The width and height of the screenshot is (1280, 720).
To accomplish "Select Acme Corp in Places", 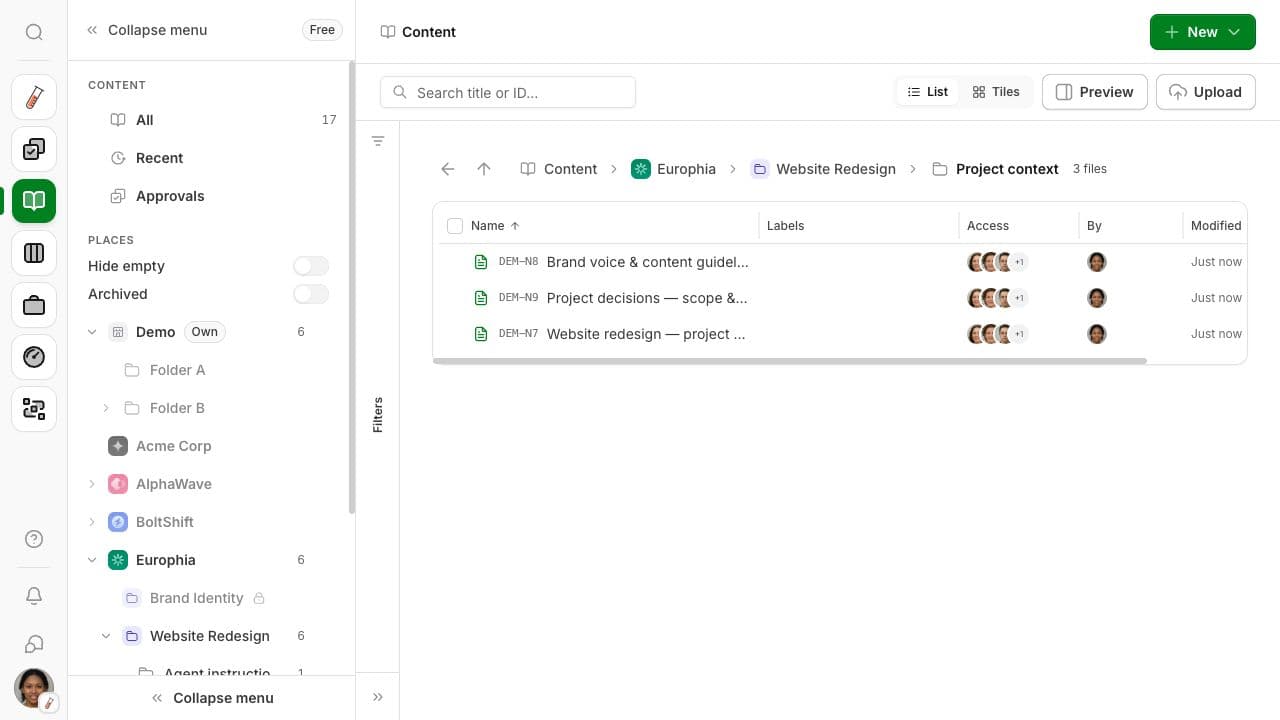I will [x=173, y=446].
